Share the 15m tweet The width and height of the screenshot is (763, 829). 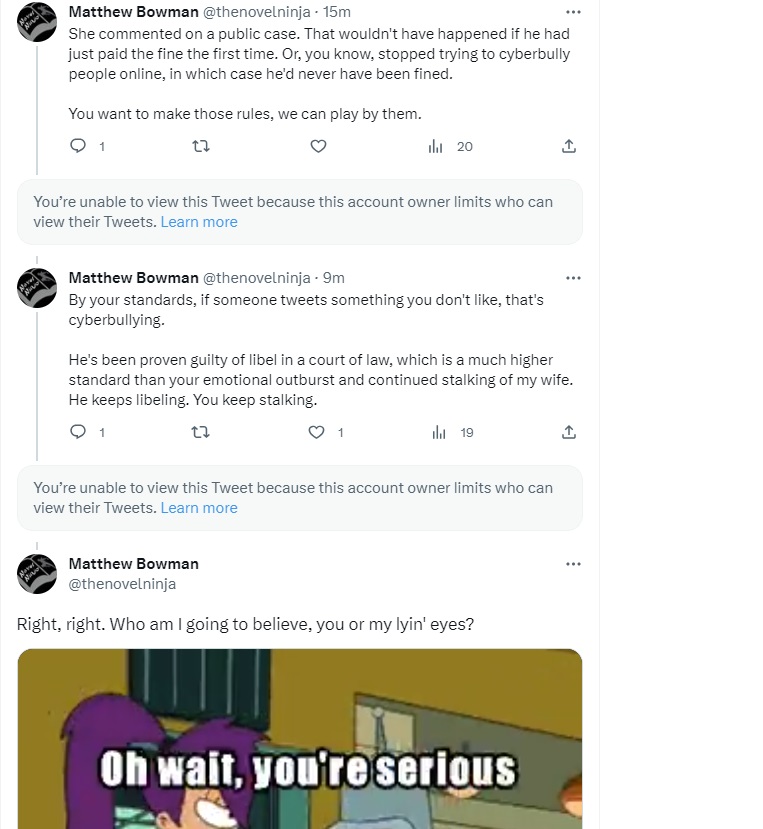[569, 146]
